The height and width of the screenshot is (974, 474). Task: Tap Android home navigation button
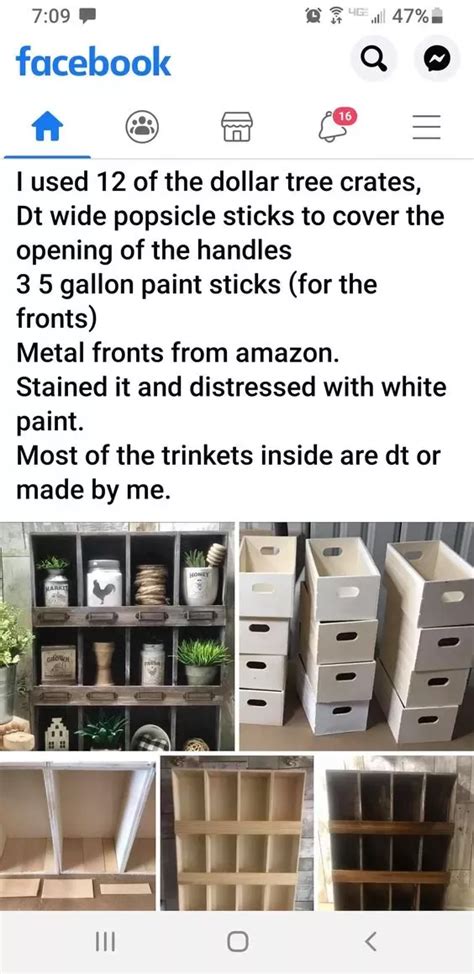point(237,942)
